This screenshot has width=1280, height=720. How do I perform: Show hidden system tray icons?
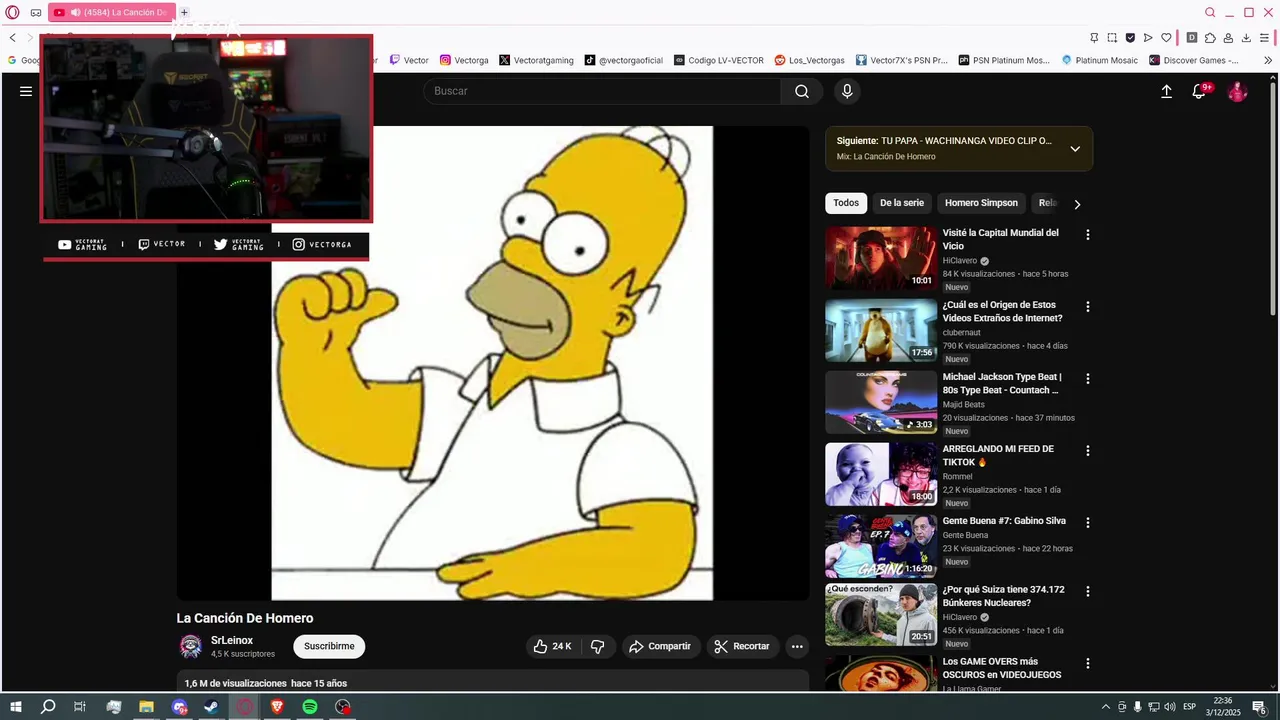click(x=1105, y=707)
